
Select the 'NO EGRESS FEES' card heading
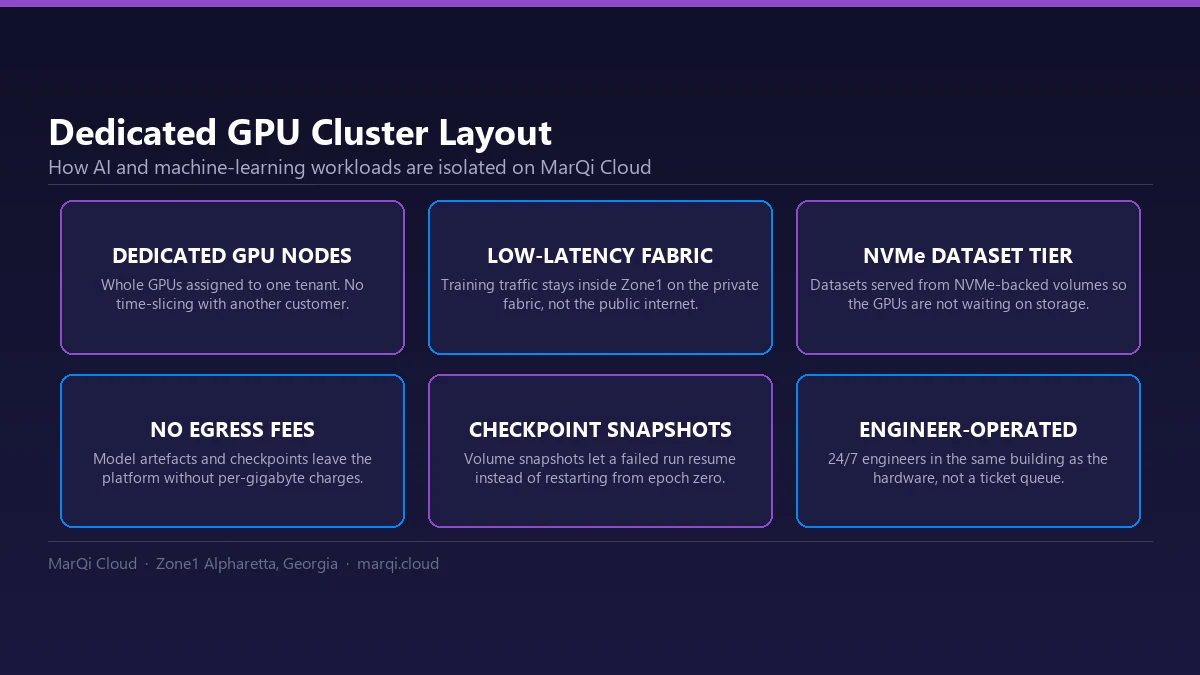tap(232, 430)
